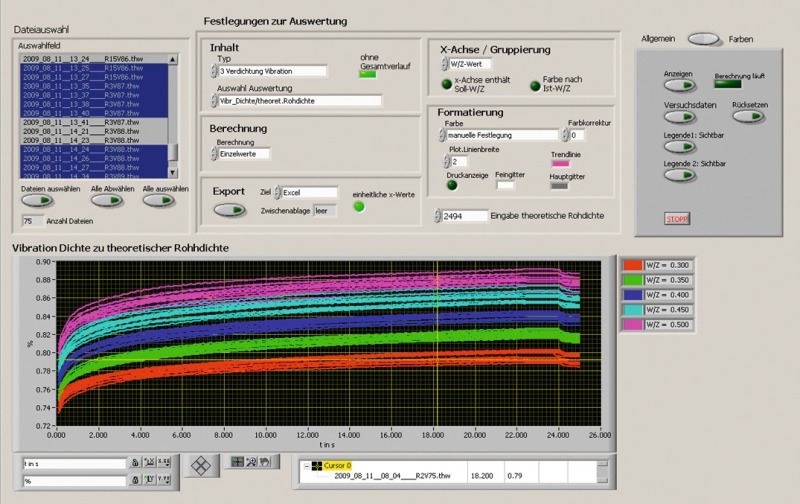Select the hand pan tool

(265, 462)
